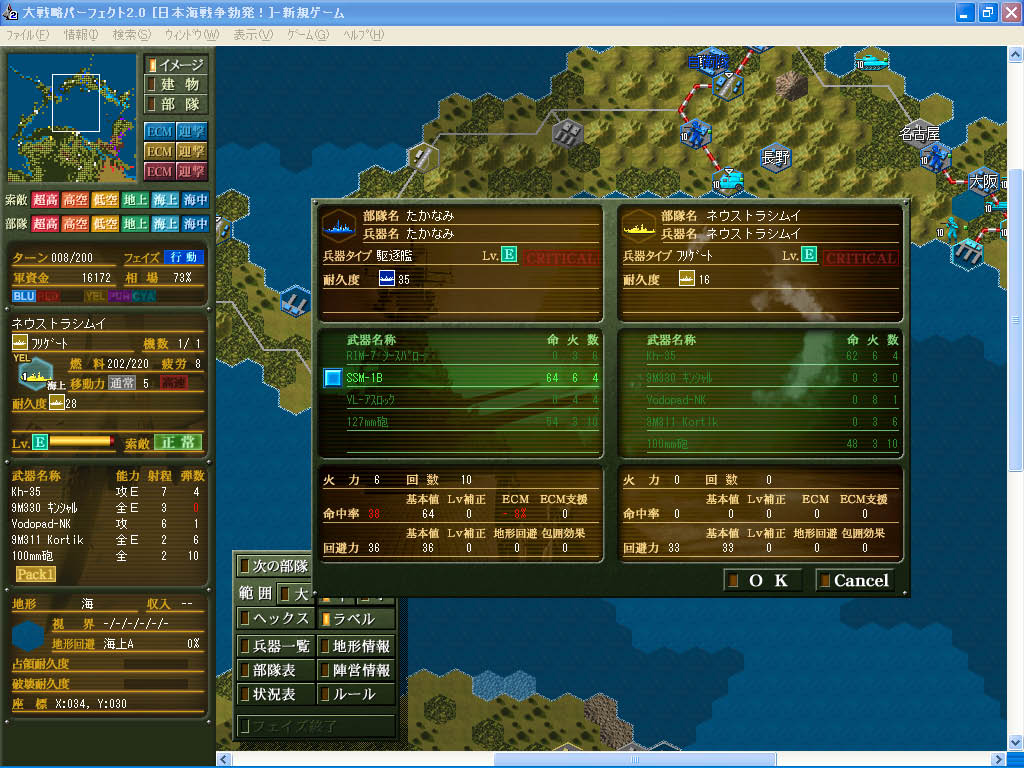1024x768 pixels.
Task: Toggle 索敵 海上 filter
Action: [x=165, y=200]
